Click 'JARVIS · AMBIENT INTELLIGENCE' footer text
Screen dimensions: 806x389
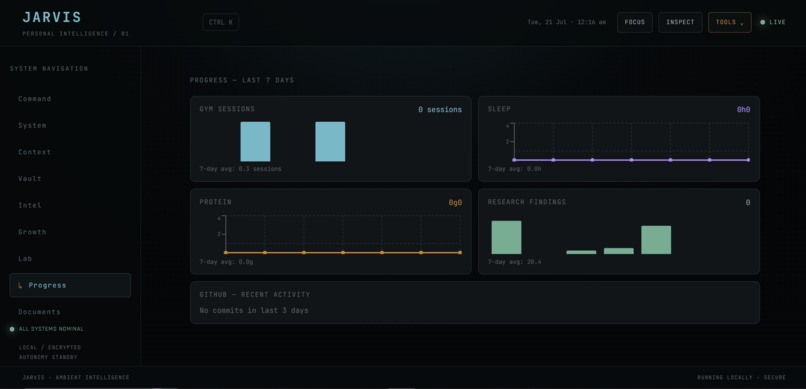click(76, 378)
